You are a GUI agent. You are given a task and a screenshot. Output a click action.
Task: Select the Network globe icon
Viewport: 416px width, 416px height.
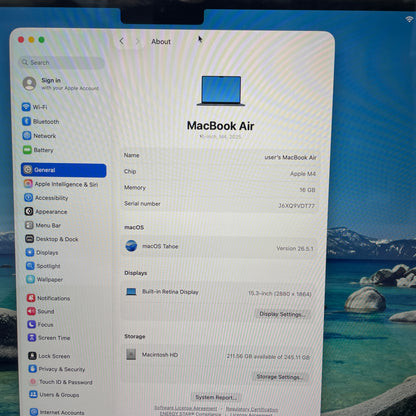(x=27, y=136)
